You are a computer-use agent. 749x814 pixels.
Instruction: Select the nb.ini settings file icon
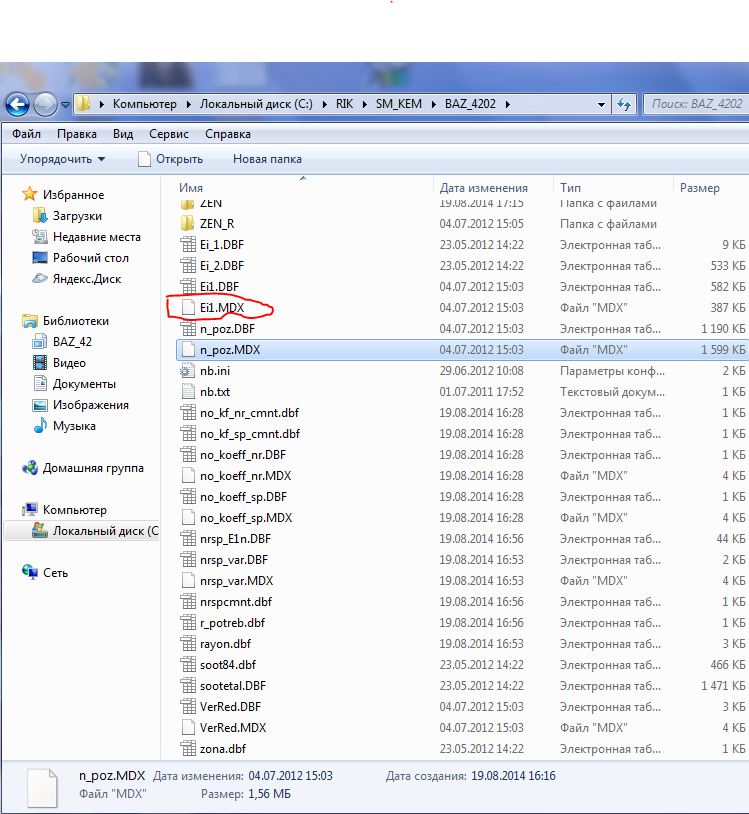(x=188, y=371)
